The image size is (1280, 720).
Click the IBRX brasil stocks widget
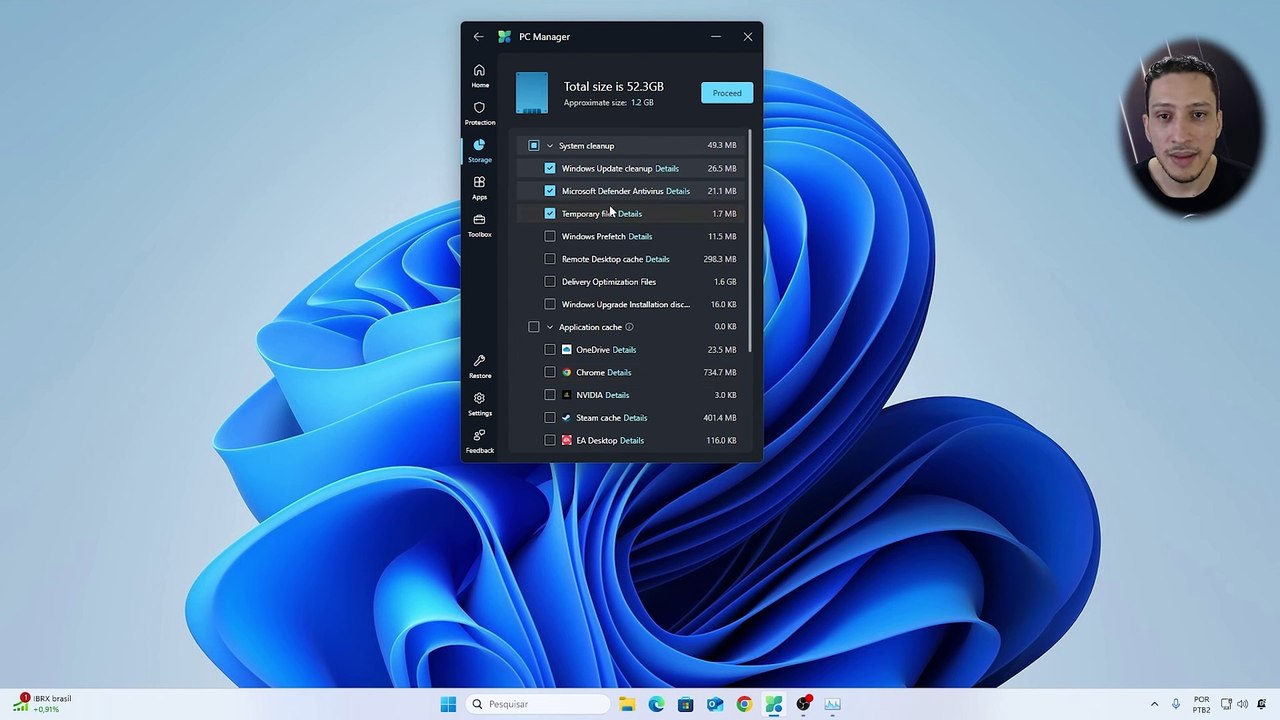pyautogui.click(x=42, y=704)
